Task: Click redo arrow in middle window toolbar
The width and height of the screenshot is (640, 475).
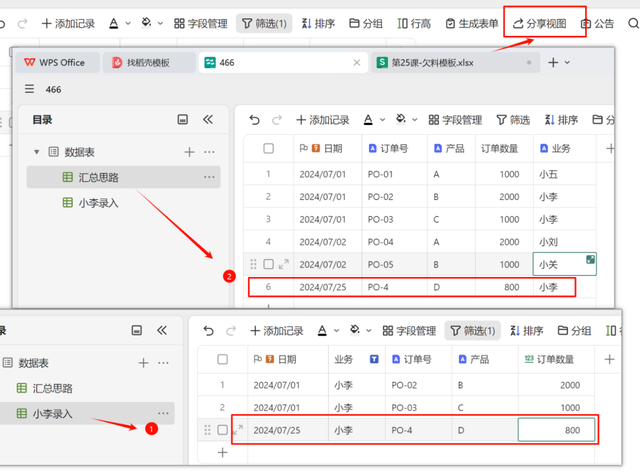Action: [277, 120]
